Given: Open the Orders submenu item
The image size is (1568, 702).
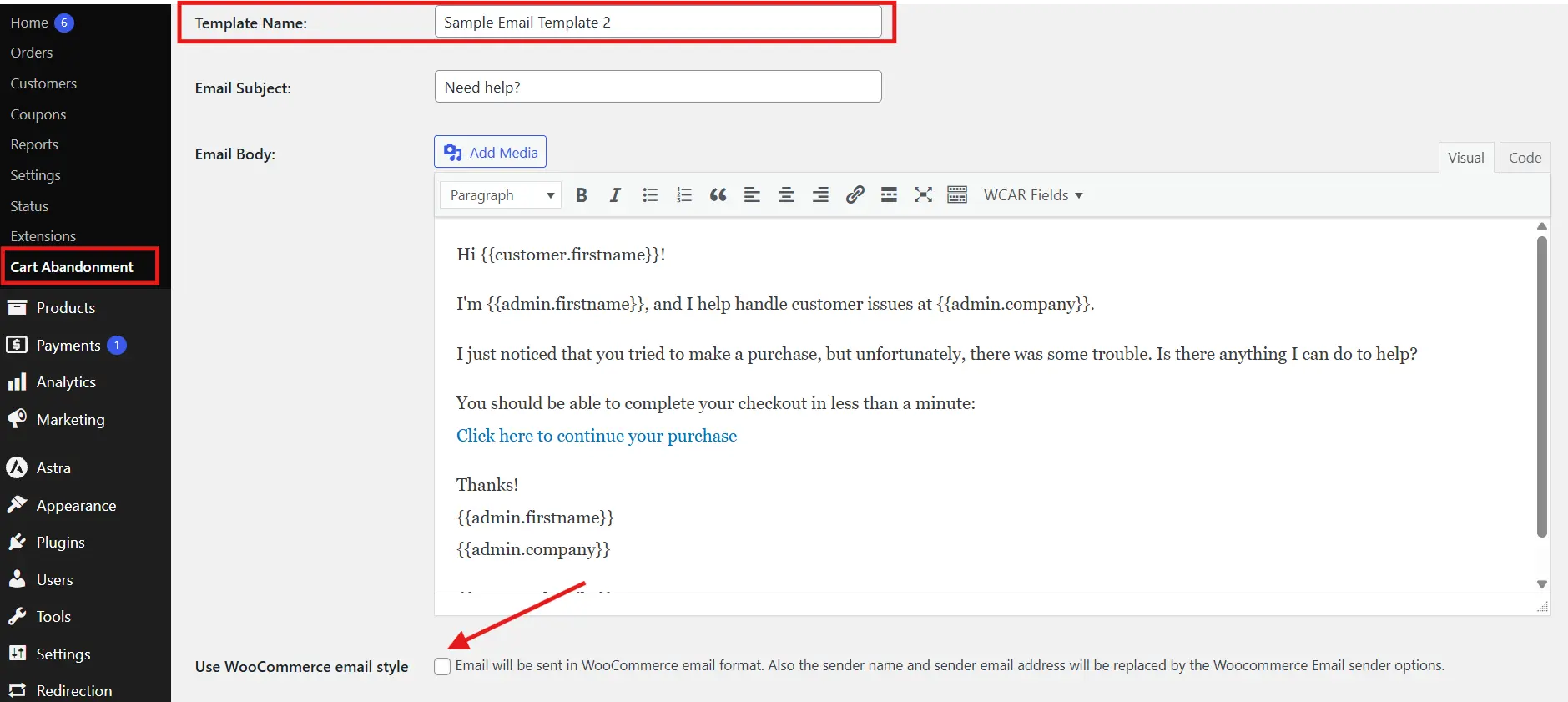Looking at the screenshot, I should click(x=32, y=53).
